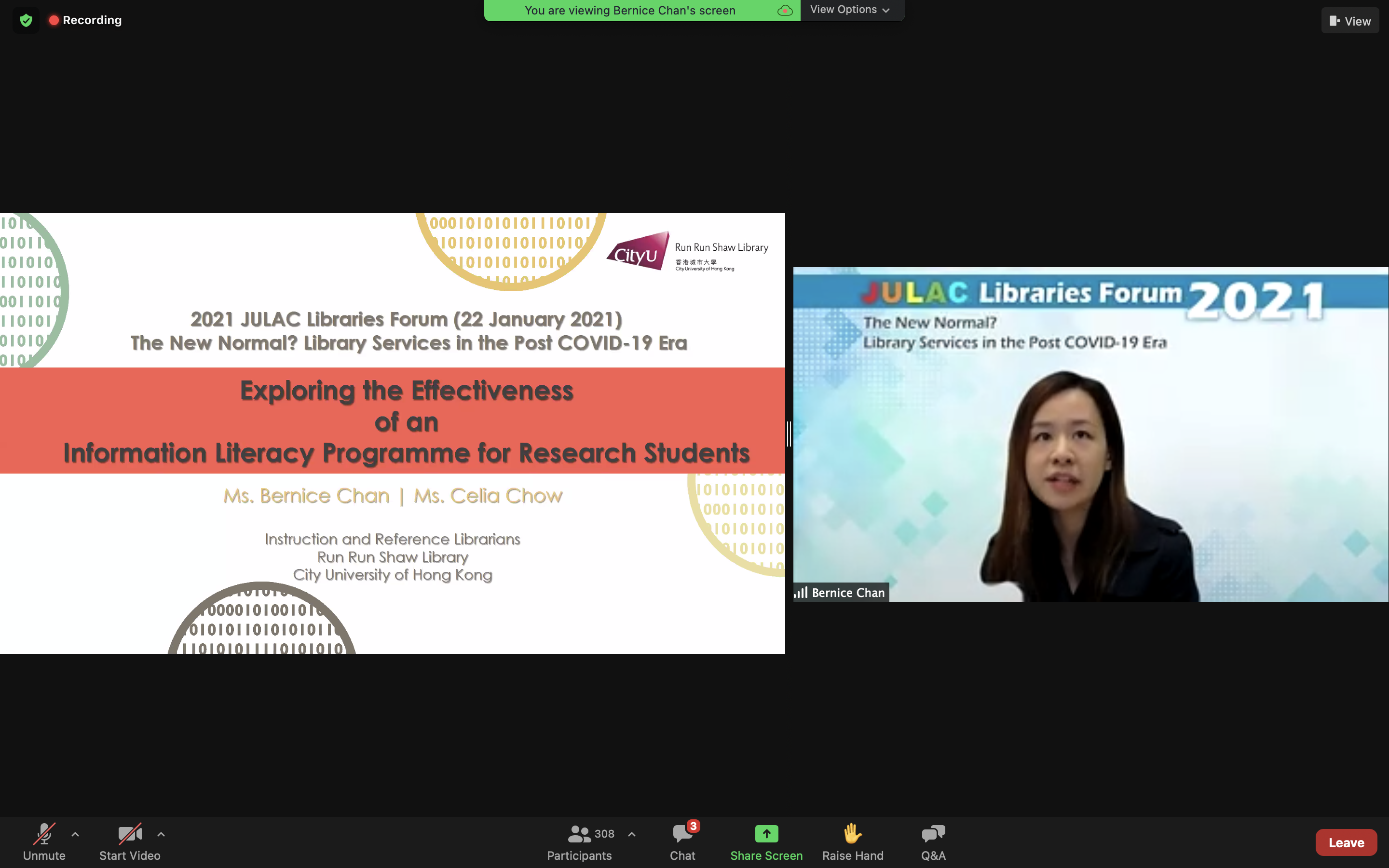Click the cloud recording icon in banner
The width and height of the screenshot is (1389, 868).
click(785, 10)
